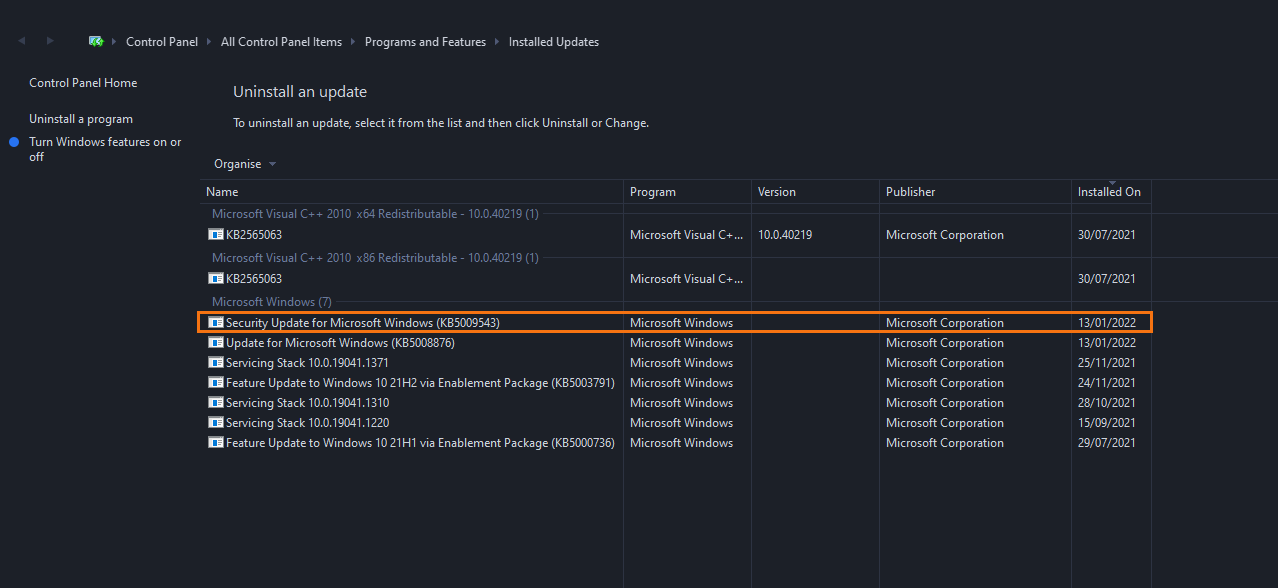Go to Programs and Features breadcrumb
The width and height of the screenshot is (1278, 588).
click(x=425, y=42)
